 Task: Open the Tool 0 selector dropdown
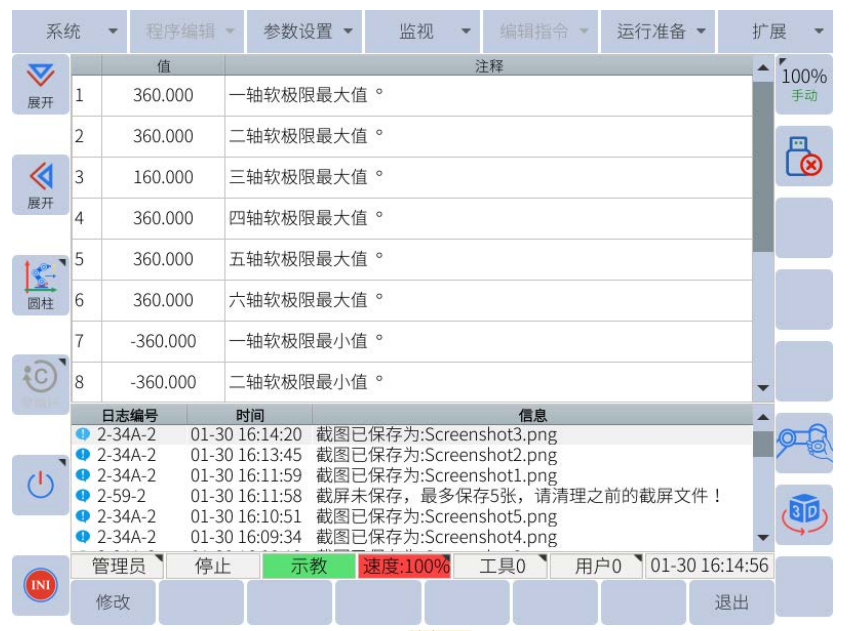point(500,566)
